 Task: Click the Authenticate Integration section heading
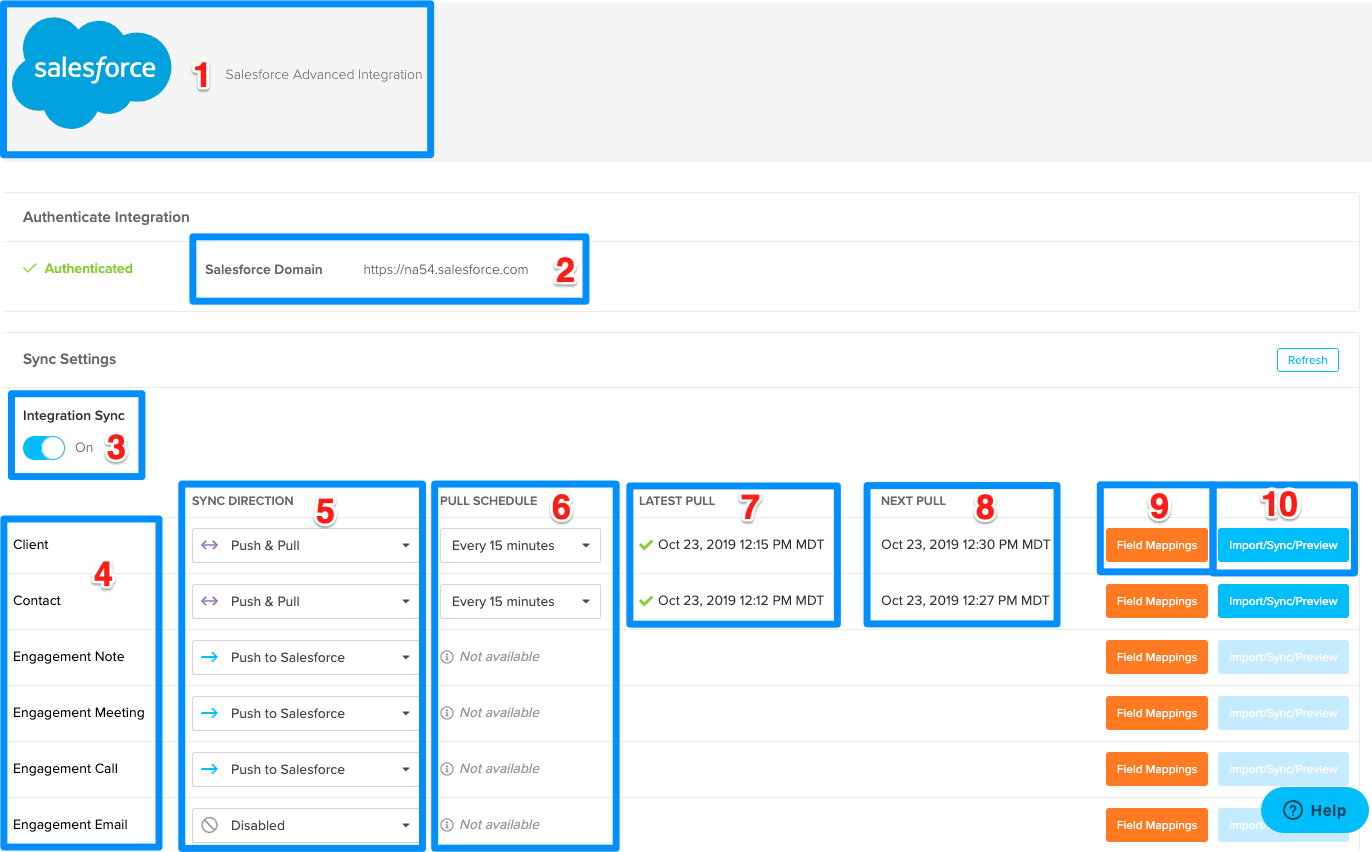click(x=106, y=217)
